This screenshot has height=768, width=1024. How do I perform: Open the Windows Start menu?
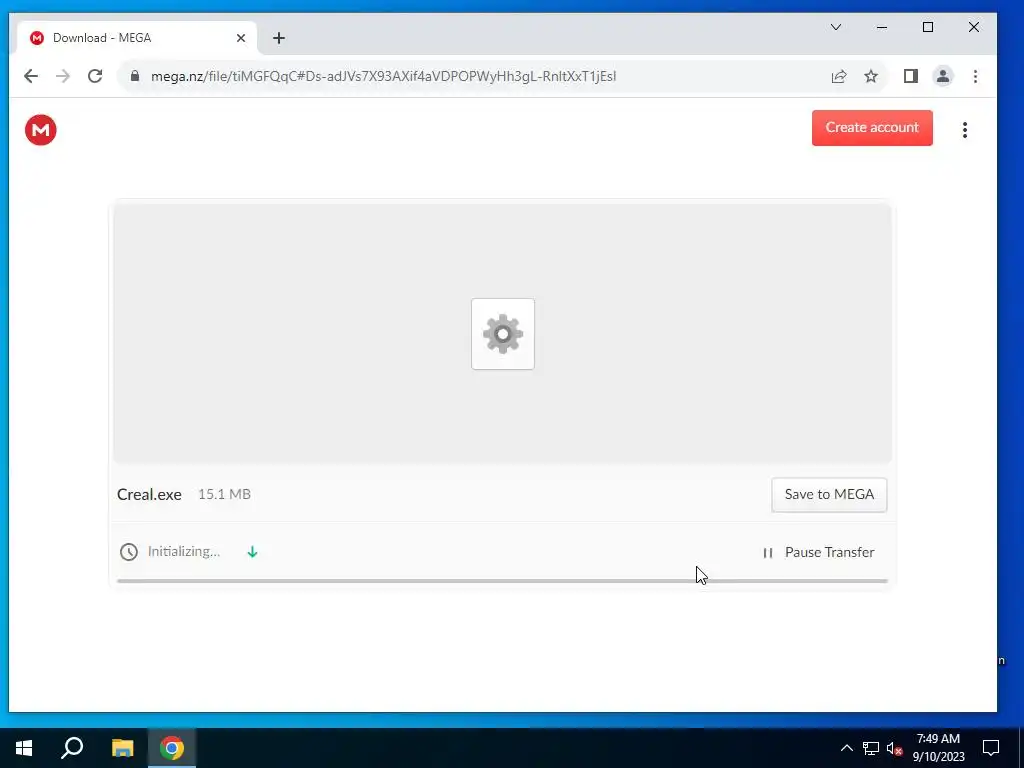point(24,748)
